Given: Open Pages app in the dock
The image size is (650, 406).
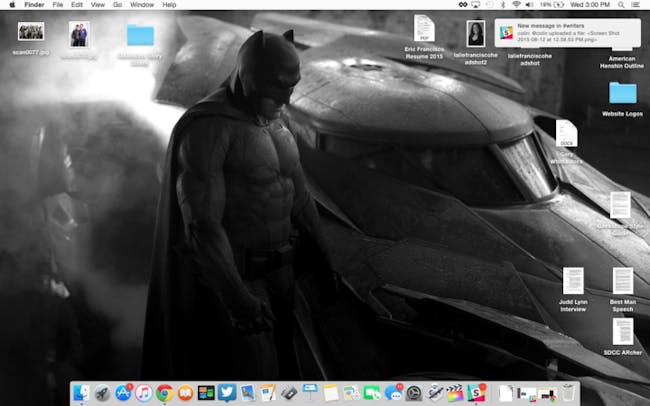Looking at the screenshot, I should 268,393.
